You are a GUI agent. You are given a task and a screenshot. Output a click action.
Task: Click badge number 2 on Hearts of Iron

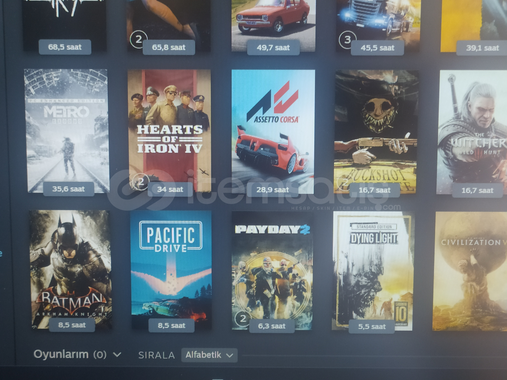point(140,182)
